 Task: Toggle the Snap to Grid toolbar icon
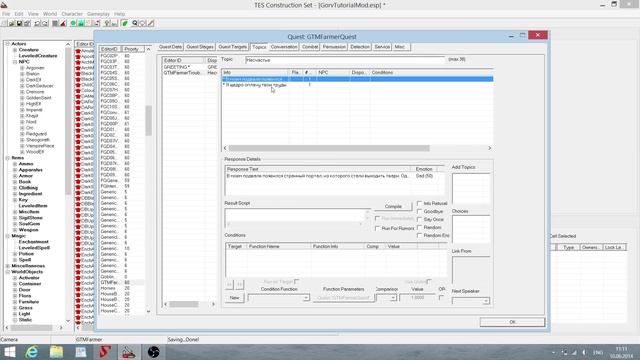(55, 23)
